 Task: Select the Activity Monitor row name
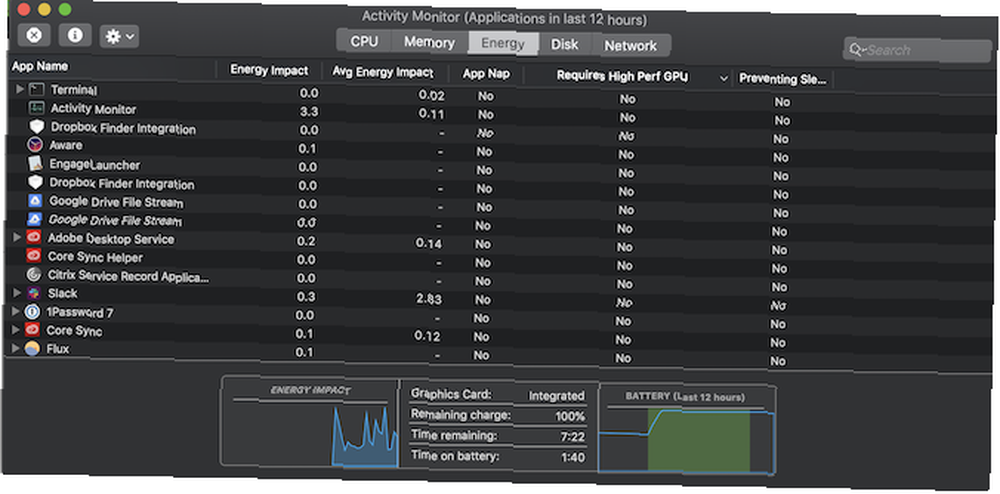click(x=93, y=109)
